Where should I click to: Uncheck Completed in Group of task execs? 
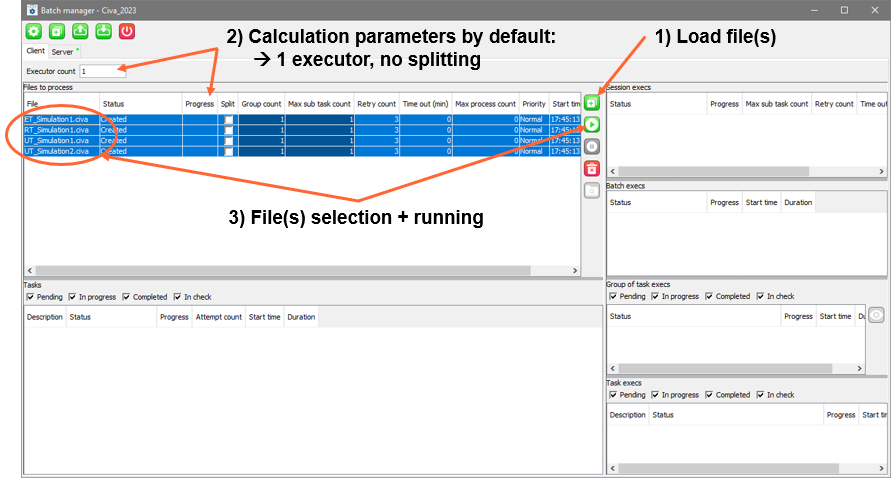coord(710,296)
